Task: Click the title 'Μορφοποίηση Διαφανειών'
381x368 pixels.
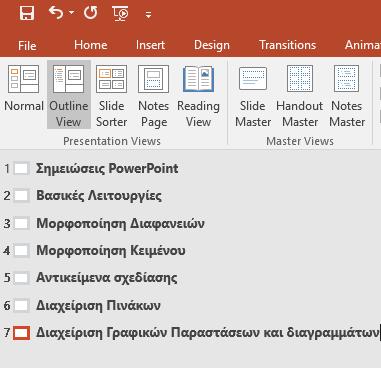Action: [120, 223]
